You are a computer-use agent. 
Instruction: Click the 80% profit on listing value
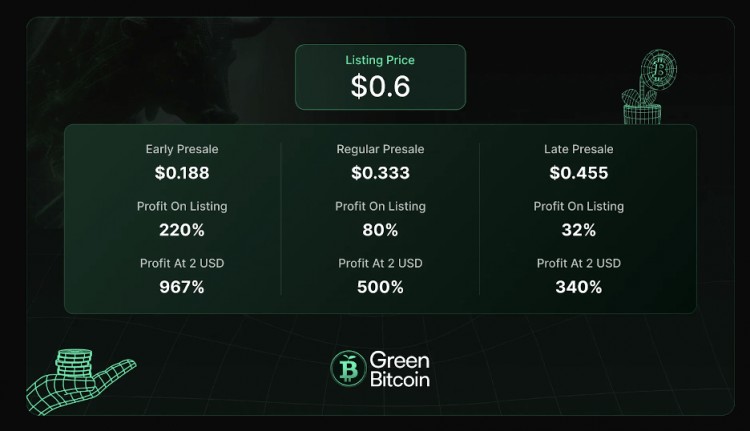point(380,230)
